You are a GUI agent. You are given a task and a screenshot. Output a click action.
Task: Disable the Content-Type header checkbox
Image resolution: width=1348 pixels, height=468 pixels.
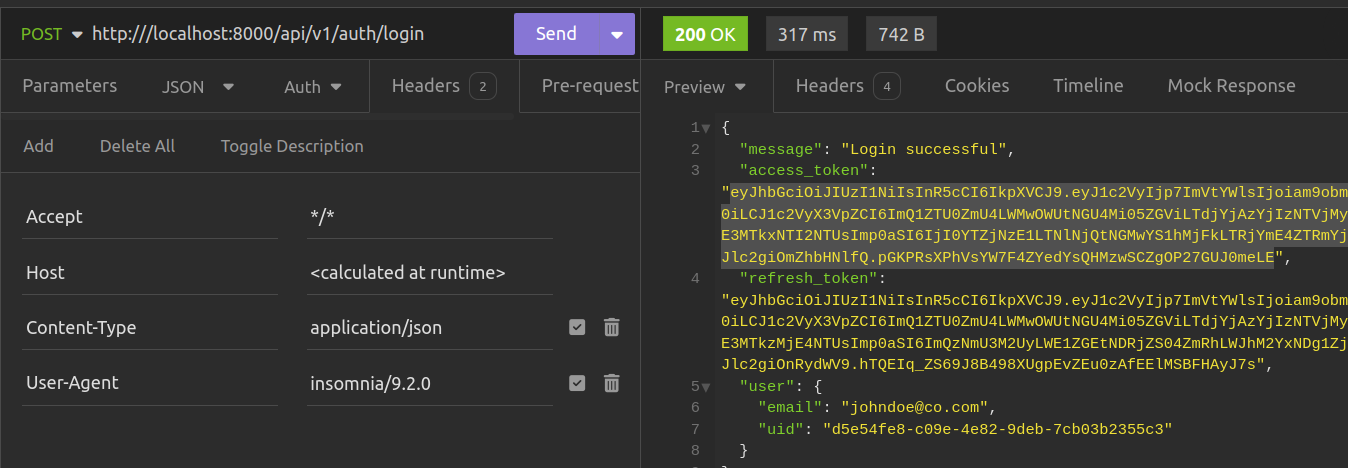tap(577, 327)
